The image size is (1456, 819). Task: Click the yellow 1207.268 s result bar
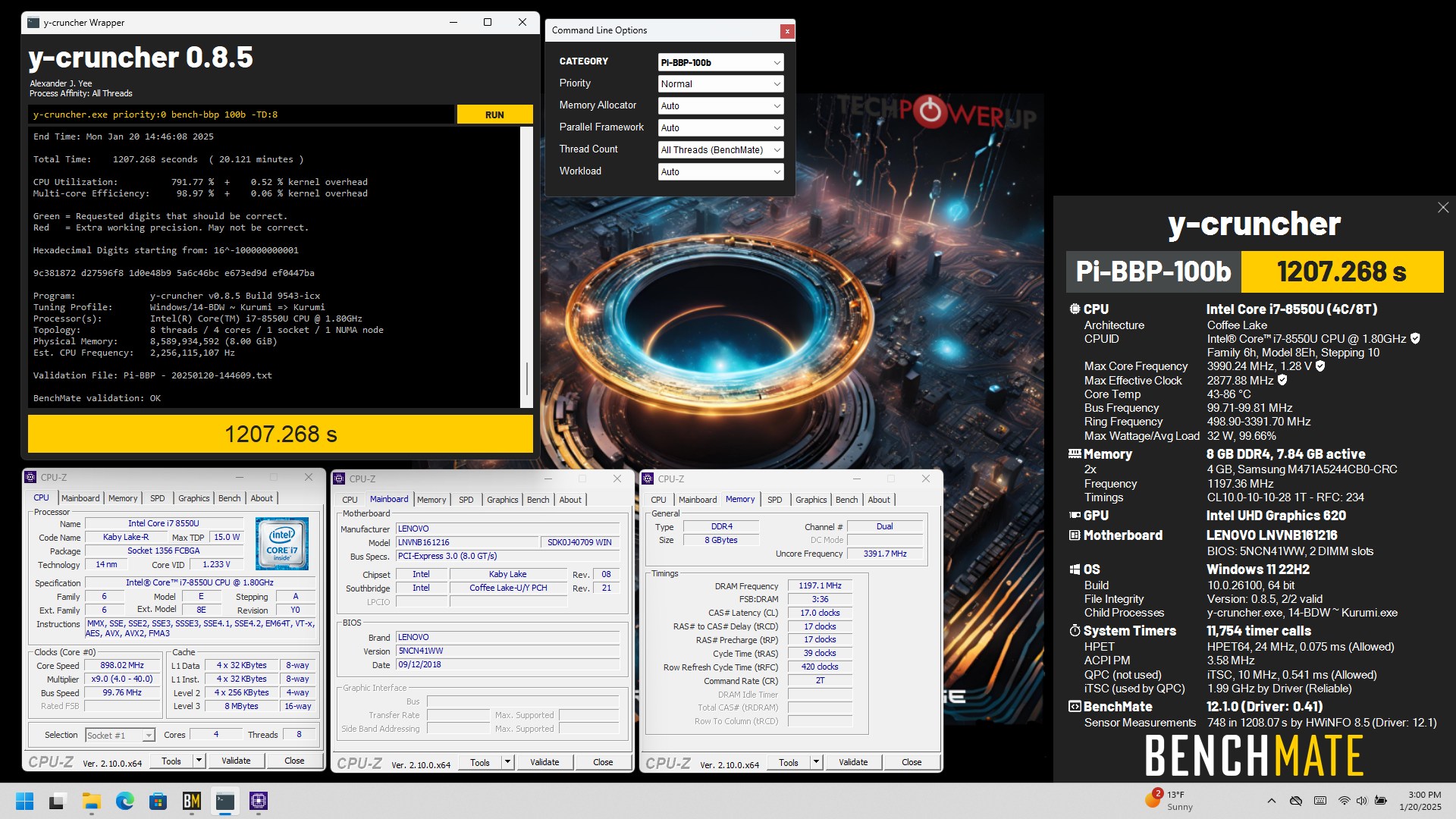(281, 434)
